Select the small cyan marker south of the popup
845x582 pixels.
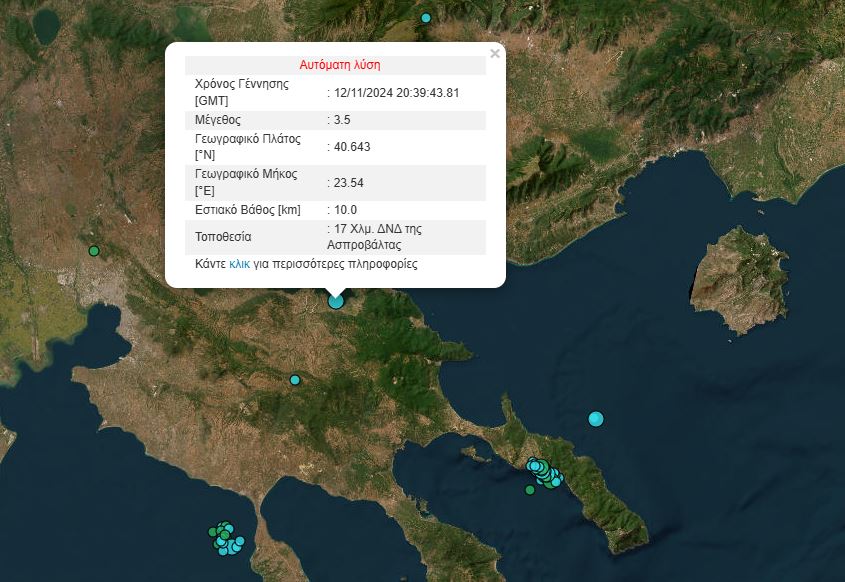coord(295,380)
